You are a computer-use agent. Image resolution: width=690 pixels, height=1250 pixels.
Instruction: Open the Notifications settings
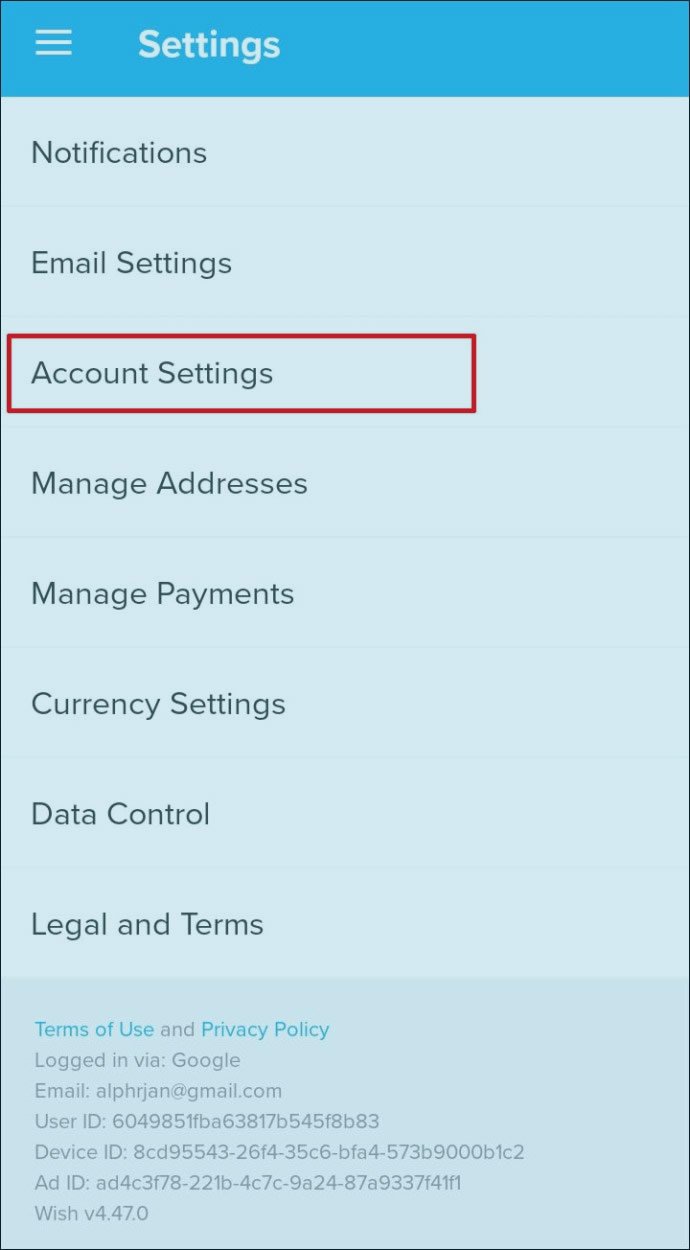pyautogui.click(x=119, y=153)
